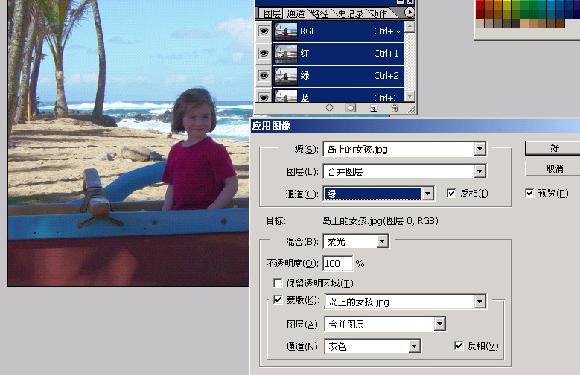Toggle visibility of the green channel
This screenshot has height=375, width=580.
point(264,76)
